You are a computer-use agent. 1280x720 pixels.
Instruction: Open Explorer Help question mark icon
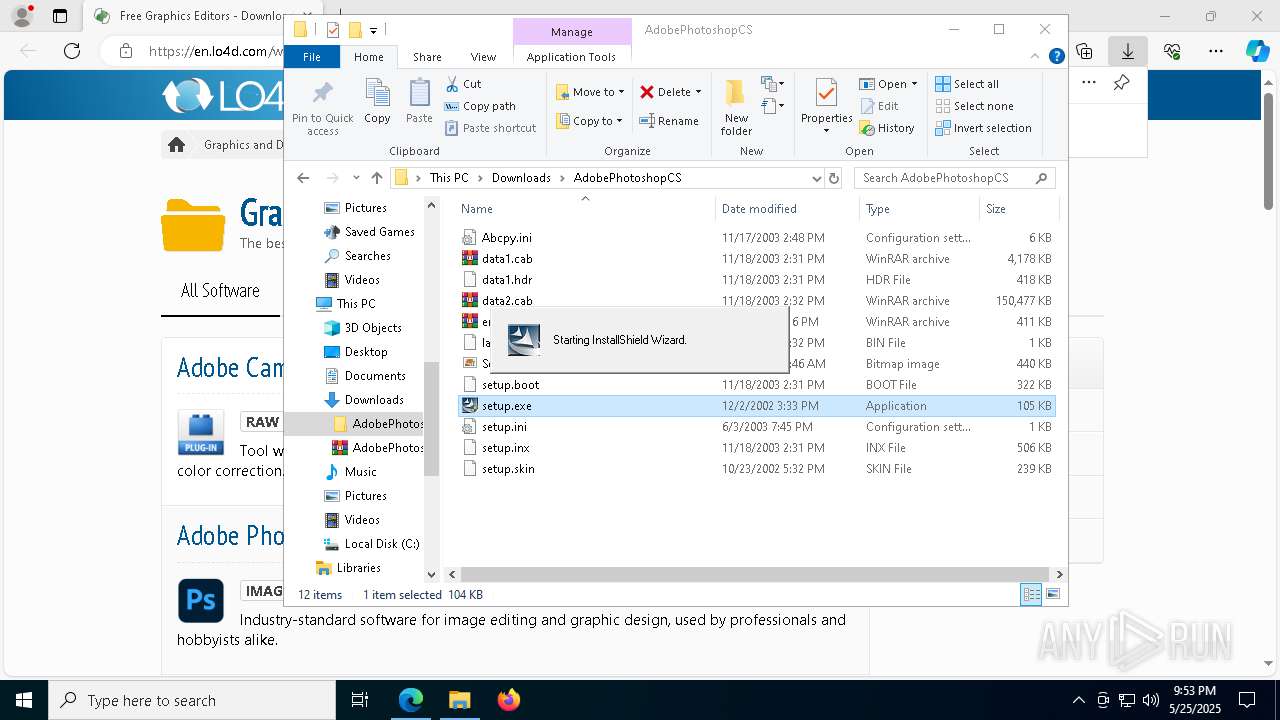1056,57
